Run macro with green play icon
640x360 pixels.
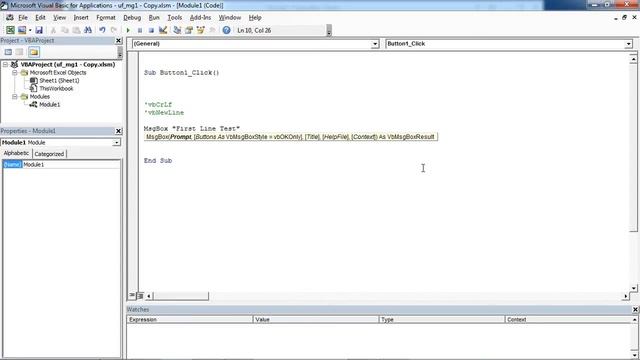(x=128, y=30)
